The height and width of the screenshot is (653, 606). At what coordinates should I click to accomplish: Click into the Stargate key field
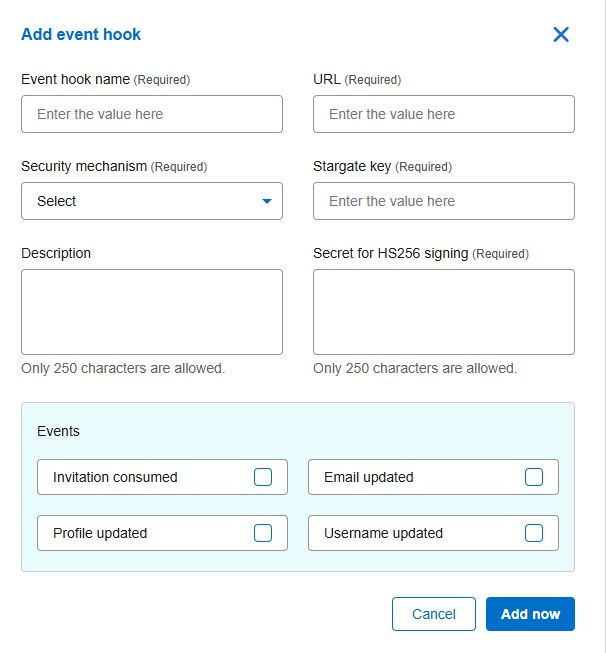click(x=444, y=201)
